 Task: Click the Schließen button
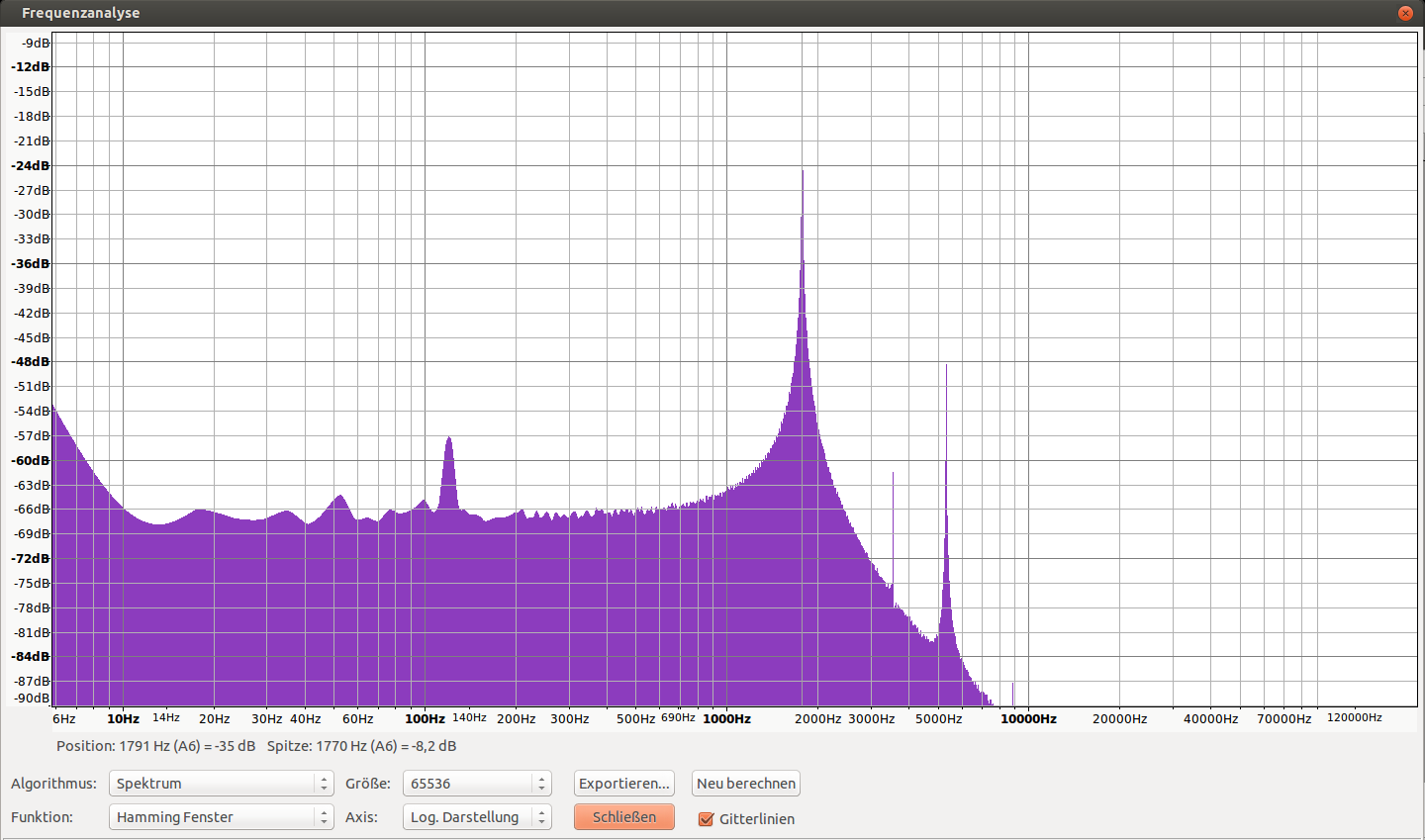624,817
